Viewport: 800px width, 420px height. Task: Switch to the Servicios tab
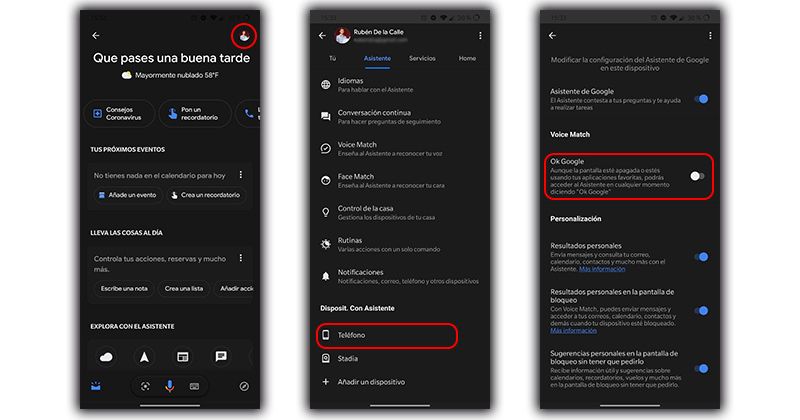point(422,58)
